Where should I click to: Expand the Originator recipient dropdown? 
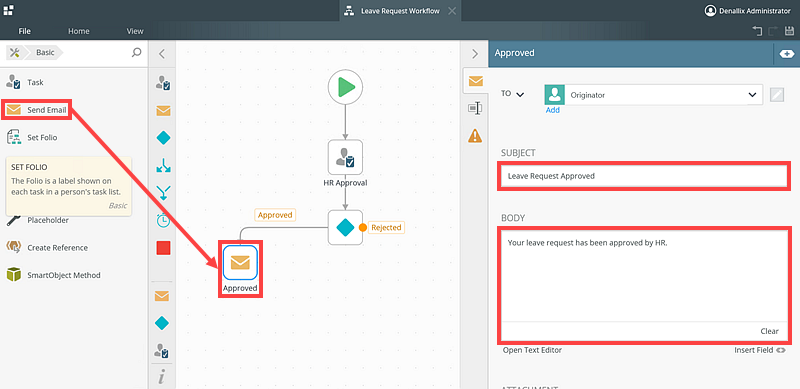[752, 95]
